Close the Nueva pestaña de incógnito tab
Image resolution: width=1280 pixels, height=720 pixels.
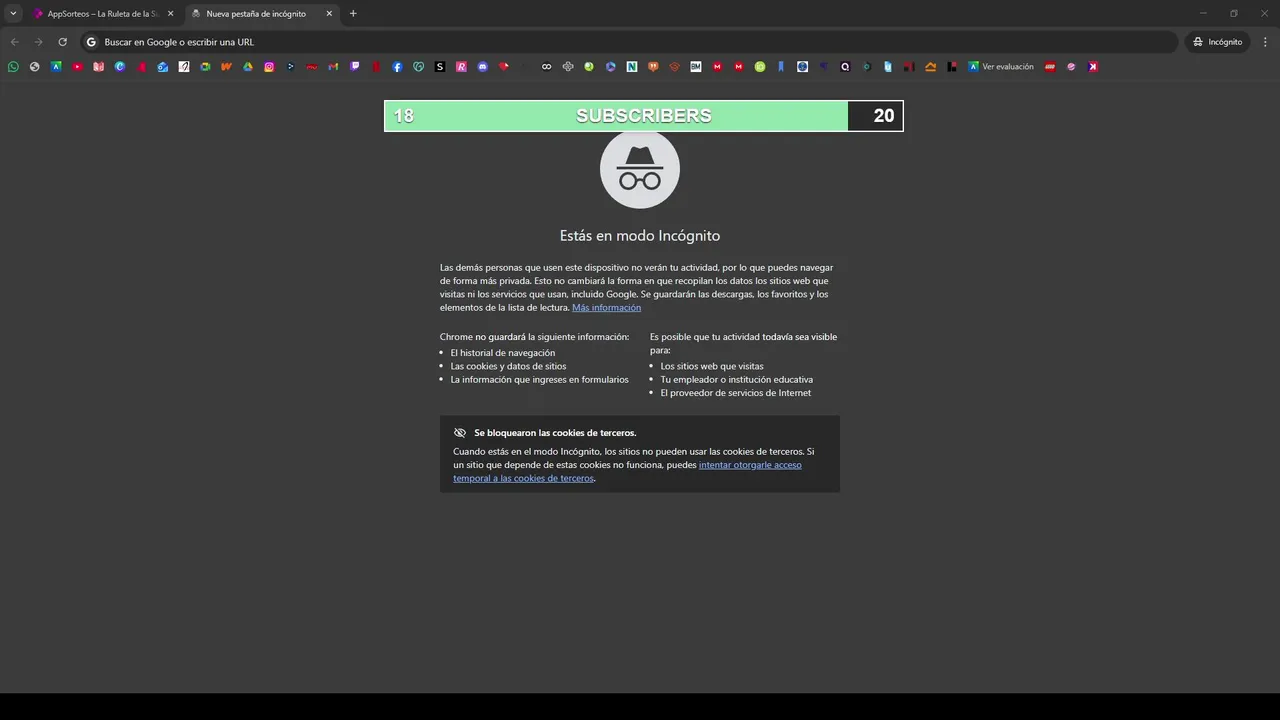pyautogui.click(x=329, y=14)
